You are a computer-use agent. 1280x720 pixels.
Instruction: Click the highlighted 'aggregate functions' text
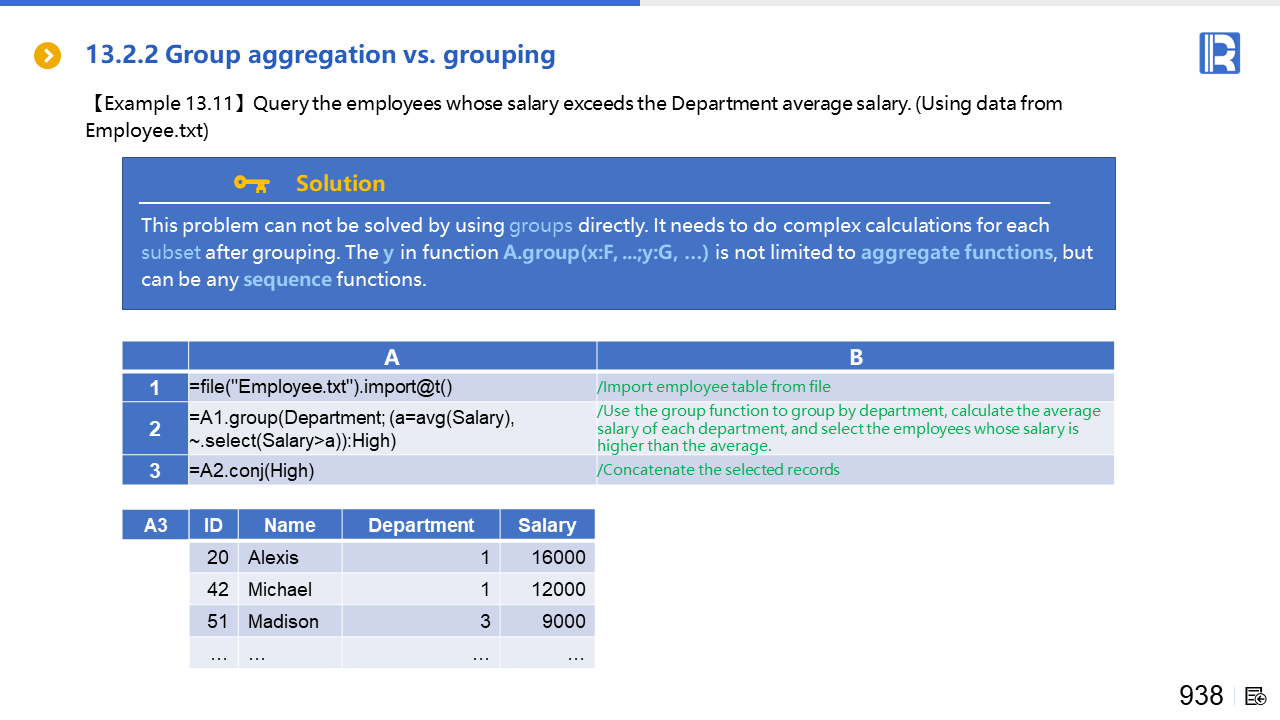[x=956, y=252]
